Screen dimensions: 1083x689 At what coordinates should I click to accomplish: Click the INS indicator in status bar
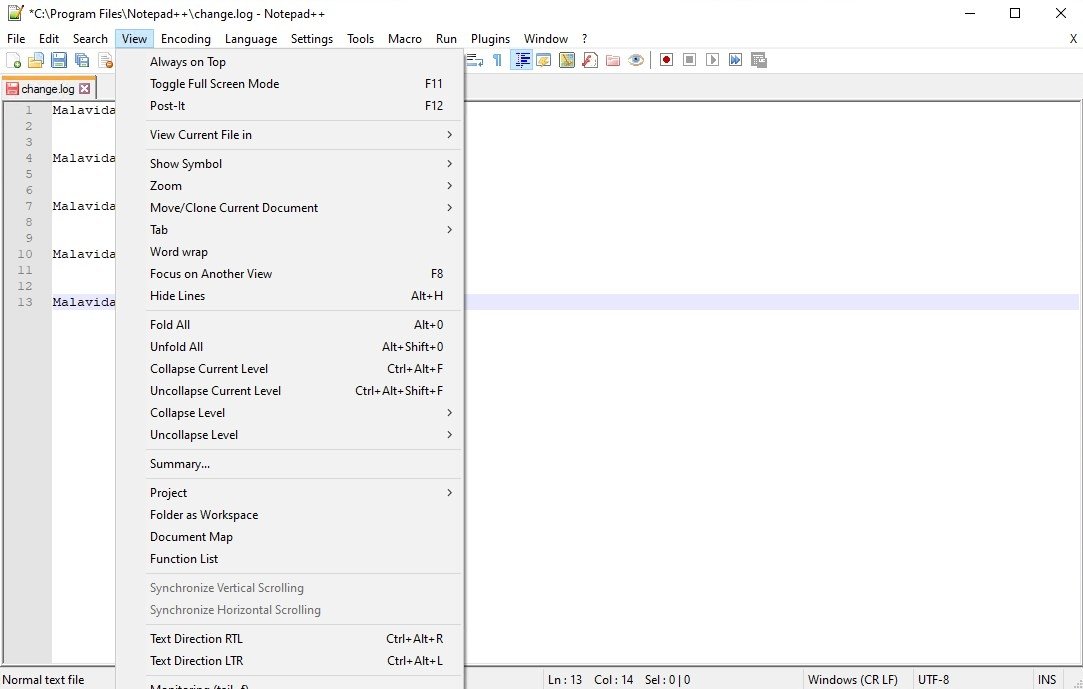tap(1046, 680)
